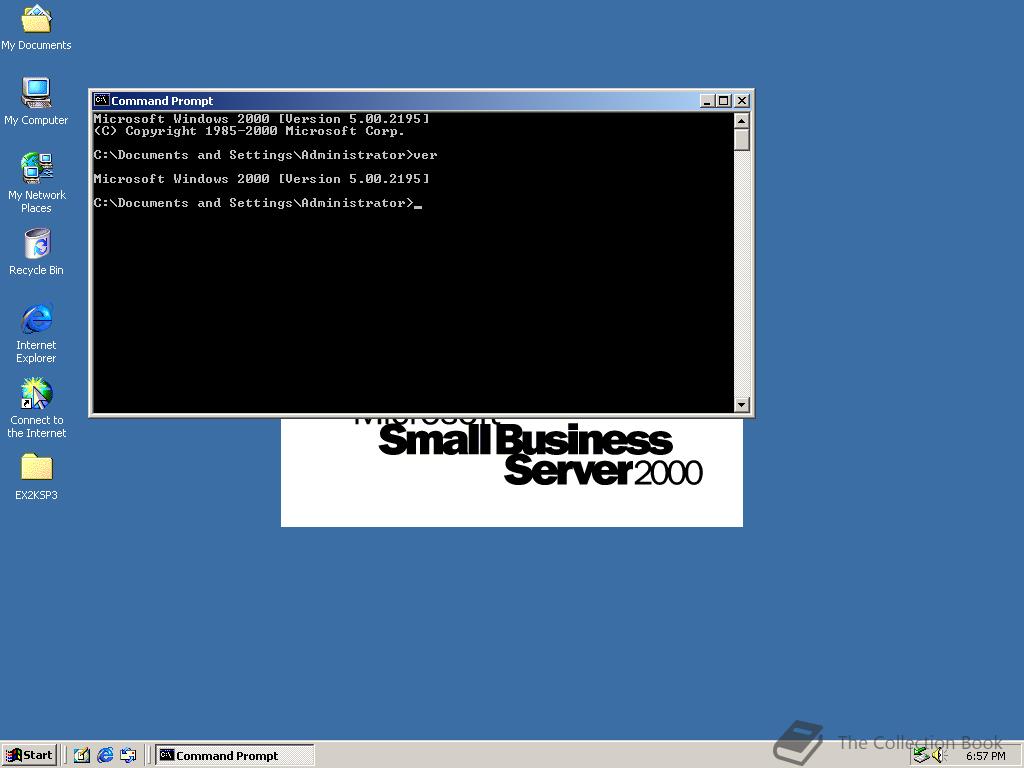Viewport: 1024px width, 768px height.
Task: Click the volume speaker tray icon
Action: pos(939,756)
